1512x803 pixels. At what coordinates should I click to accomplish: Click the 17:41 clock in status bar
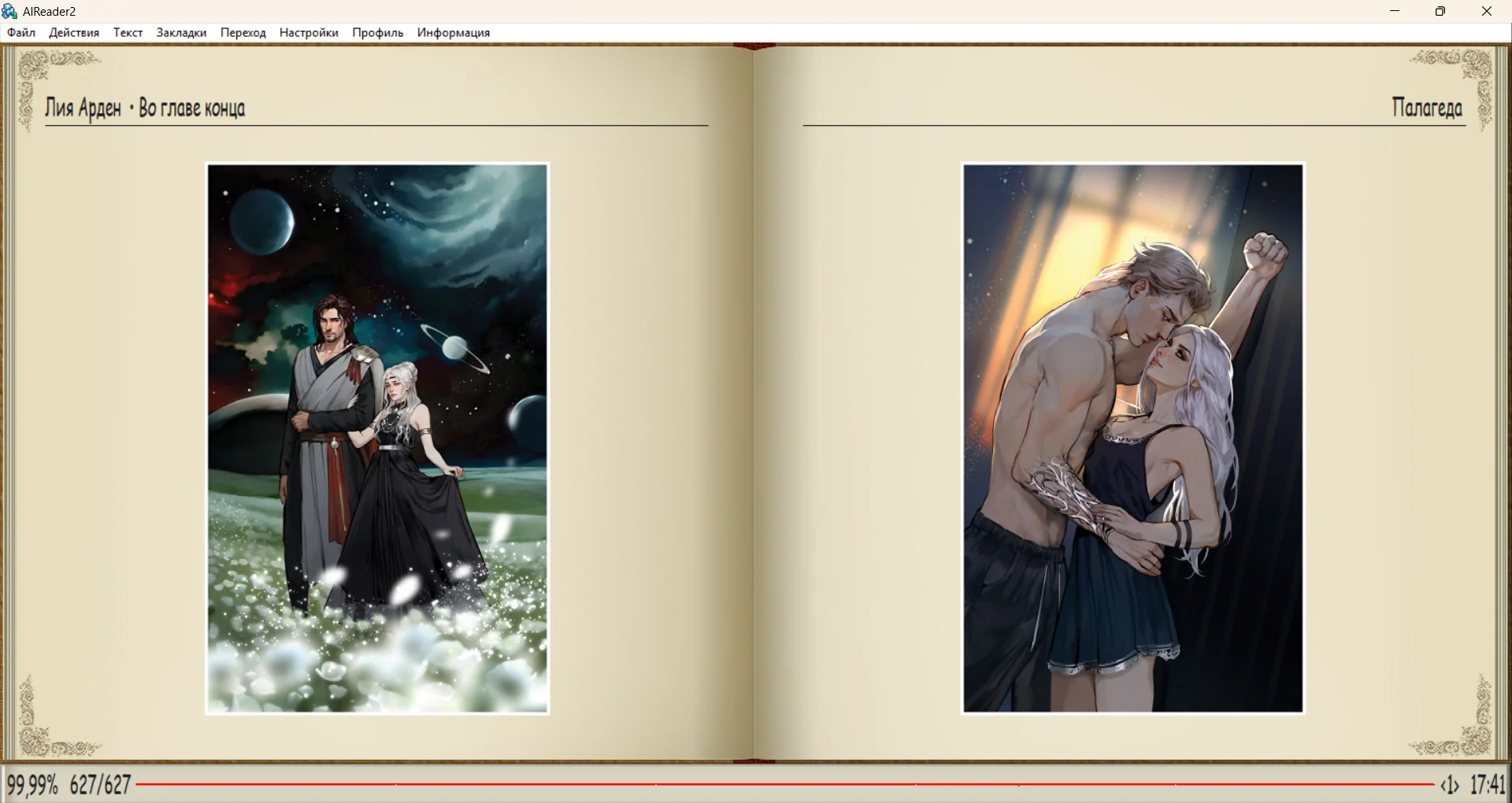pos(1488,785)
